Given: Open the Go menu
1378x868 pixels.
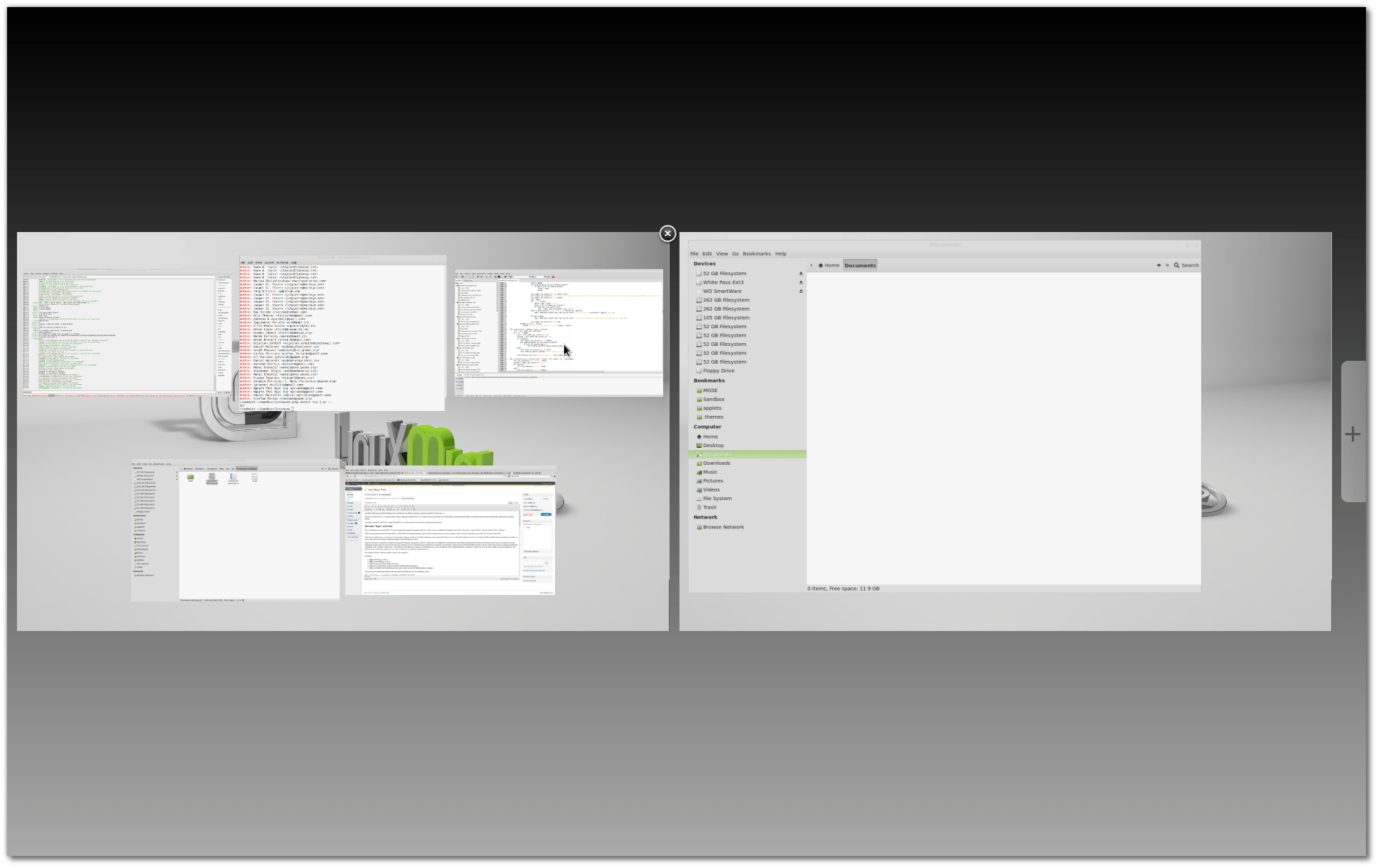Looking at the screenshot, I should coord(735,253).
